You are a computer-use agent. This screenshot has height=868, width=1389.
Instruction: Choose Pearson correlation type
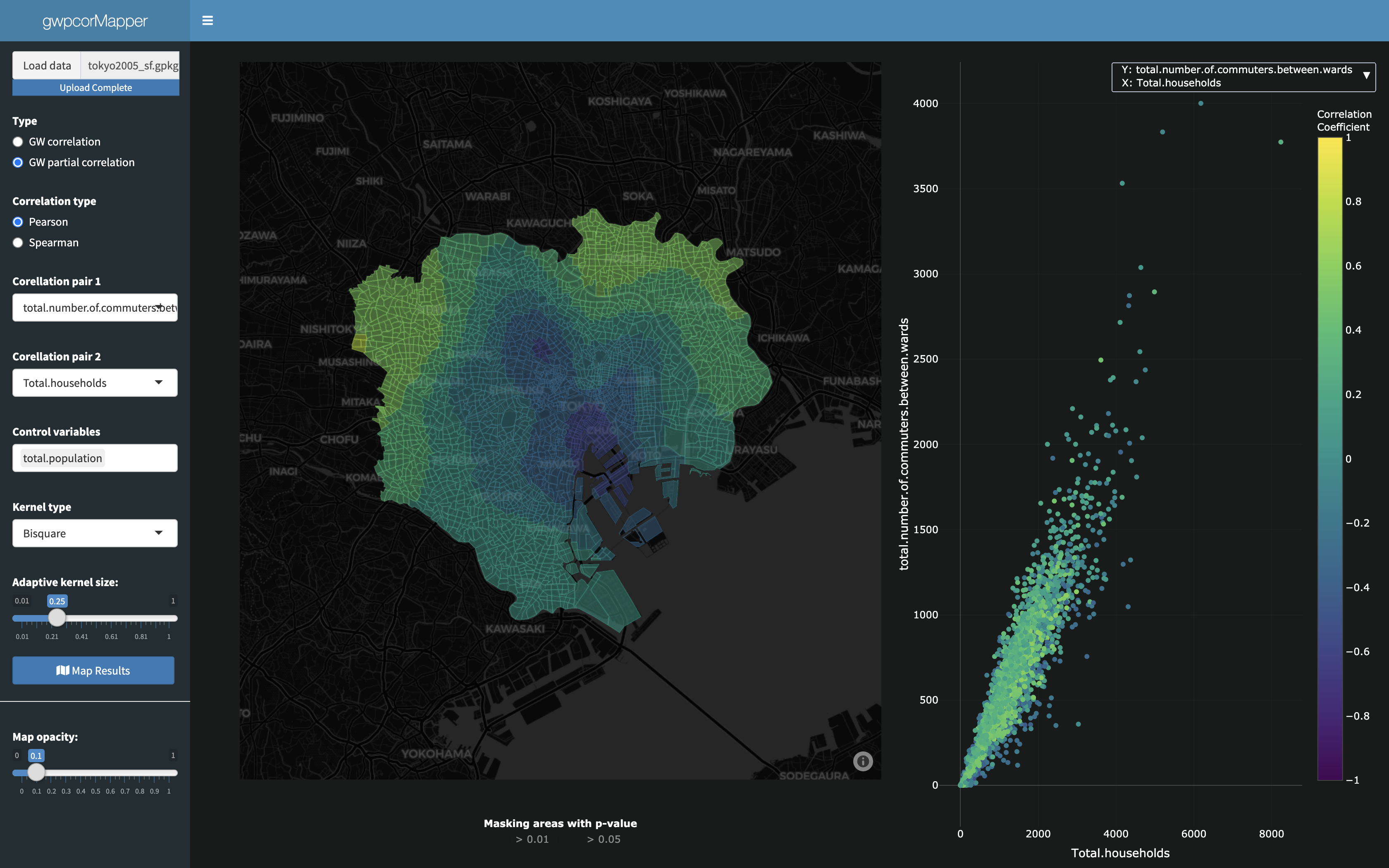[x=18, y=222]
